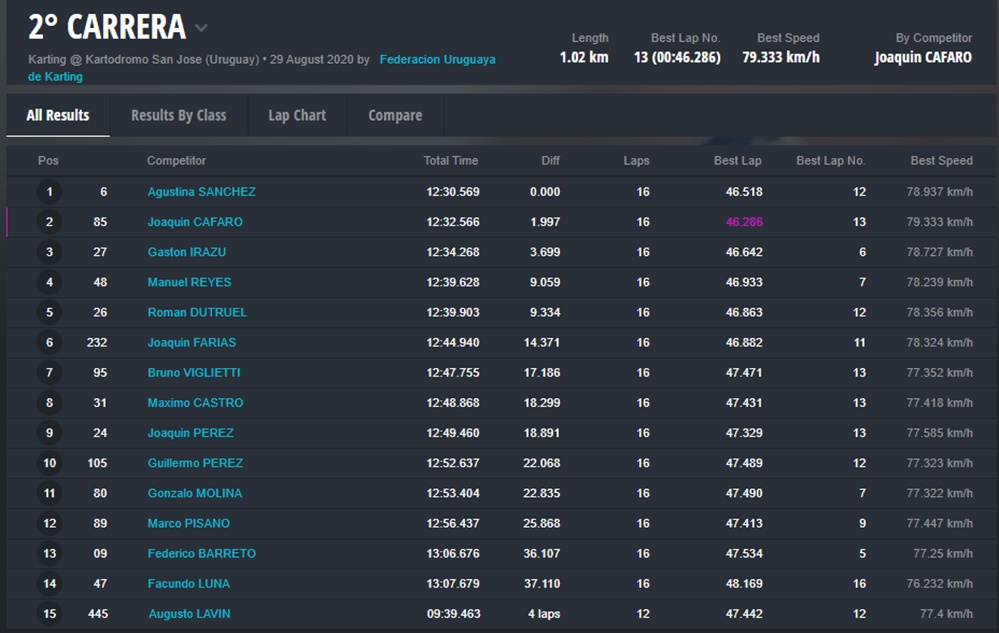Open the Federacion Uruguaya de Karting link
Viewport: 999px width, 633px height.
click(x=436, y=60)
